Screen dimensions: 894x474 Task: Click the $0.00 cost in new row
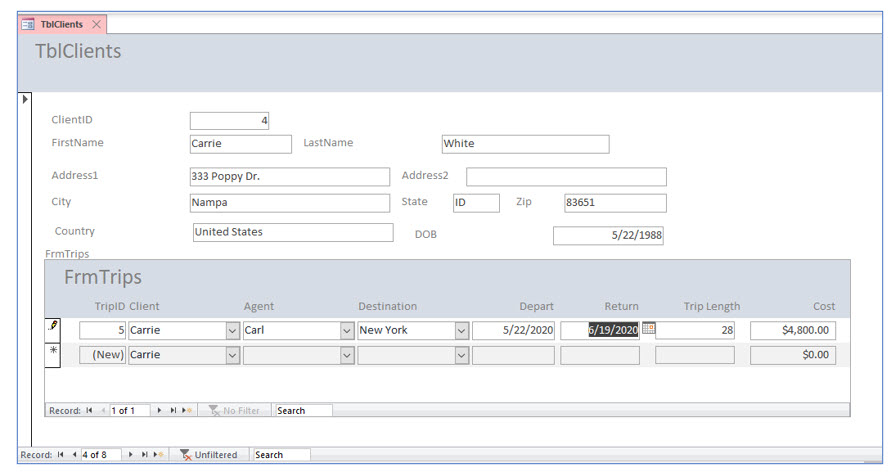pos(793,355)
